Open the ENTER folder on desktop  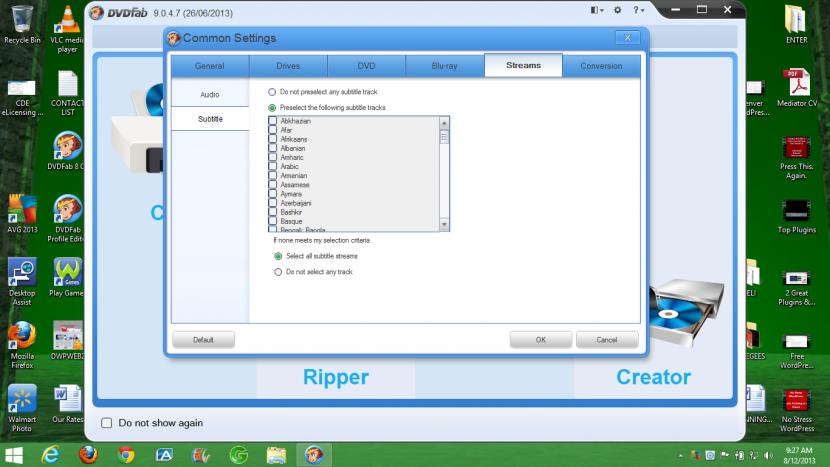tap(796, 24)
